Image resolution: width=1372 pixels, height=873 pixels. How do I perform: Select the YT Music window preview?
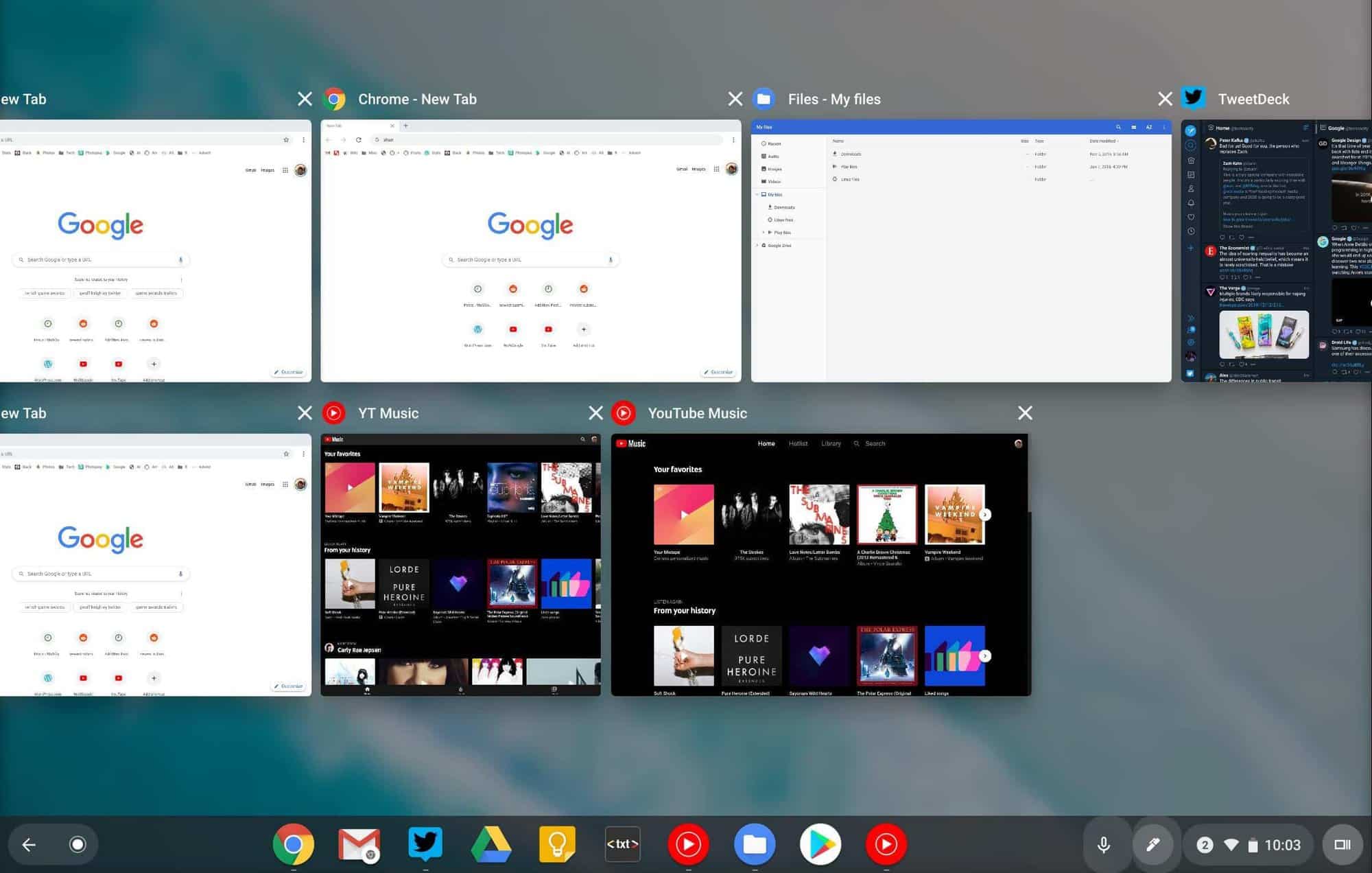(x=461, y=565)
